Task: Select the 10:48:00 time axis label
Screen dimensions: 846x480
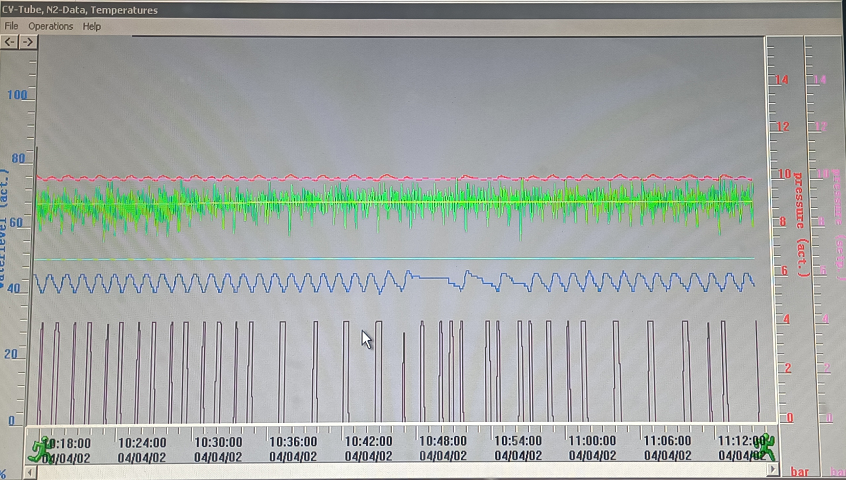Action: pyautogui.click(x=443, y=441)
